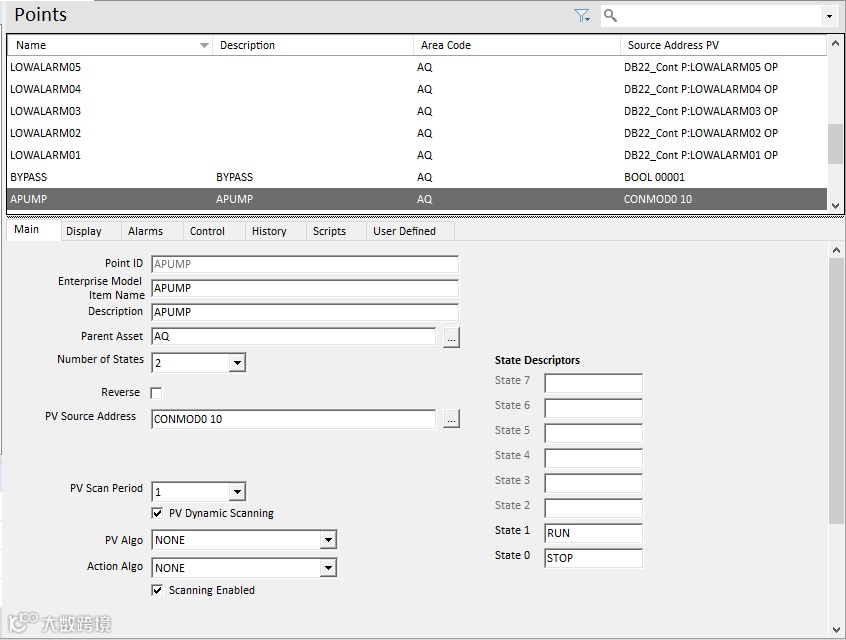
Task: Click the State 7 descriptor field
Action: [593, 383]
